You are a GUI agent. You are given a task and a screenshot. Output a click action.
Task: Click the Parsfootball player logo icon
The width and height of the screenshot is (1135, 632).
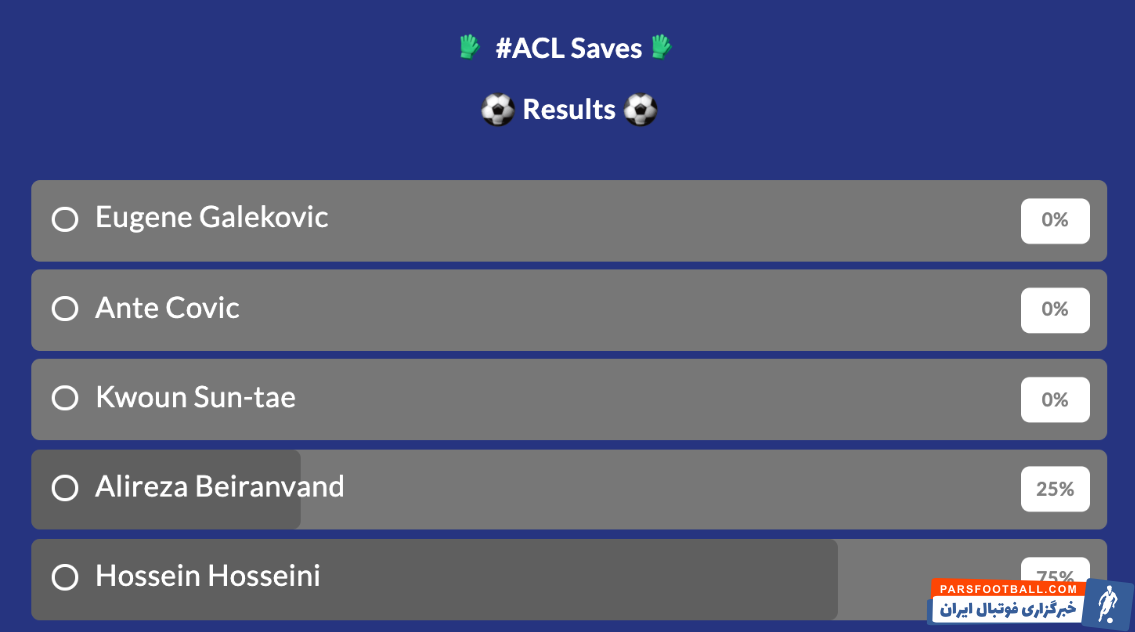coord(1107,602)
